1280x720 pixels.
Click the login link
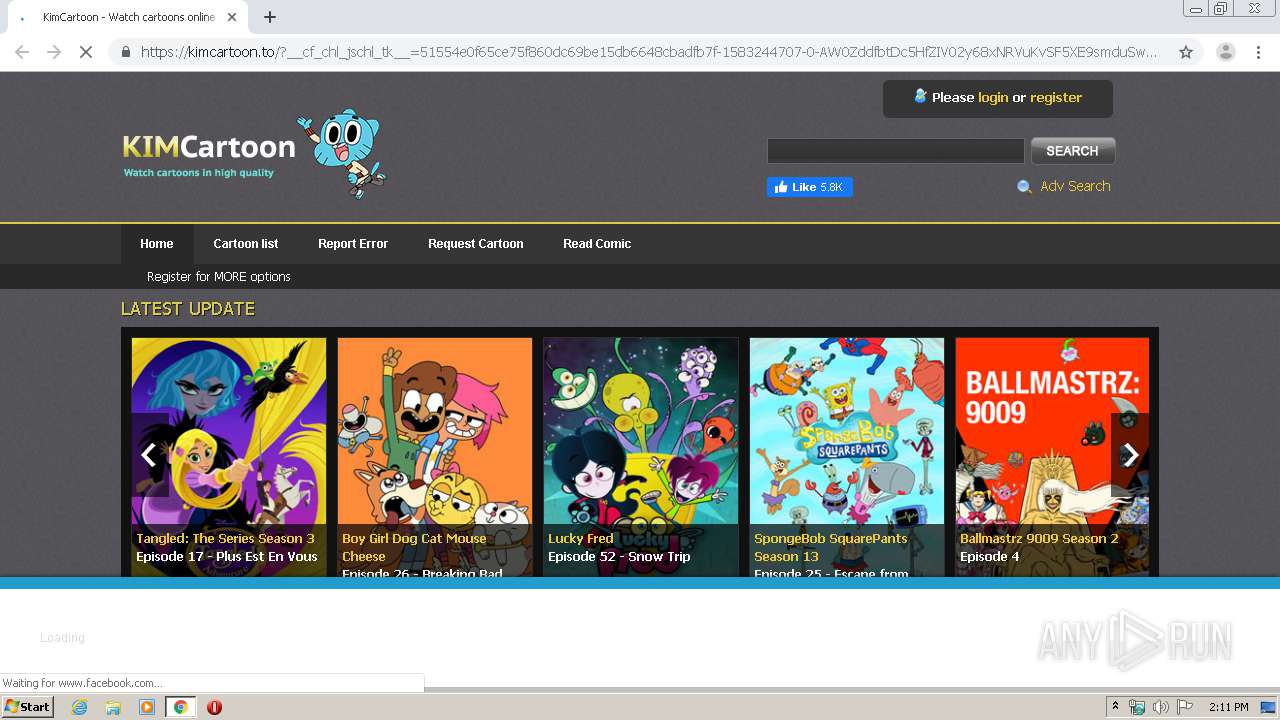pyautogui.click(x=993, y=97)
